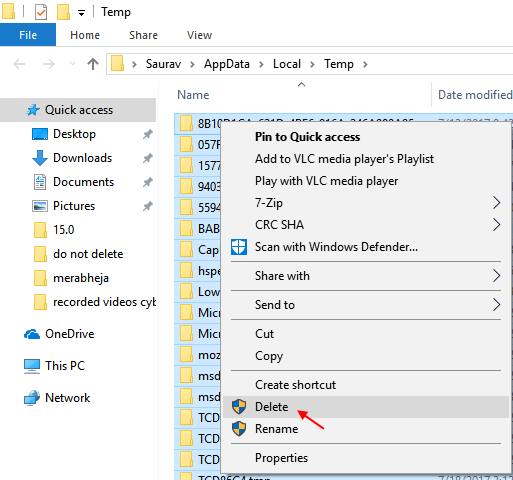
Task: Unpin Desktop using its pin icon
Action: pos(148,134)
